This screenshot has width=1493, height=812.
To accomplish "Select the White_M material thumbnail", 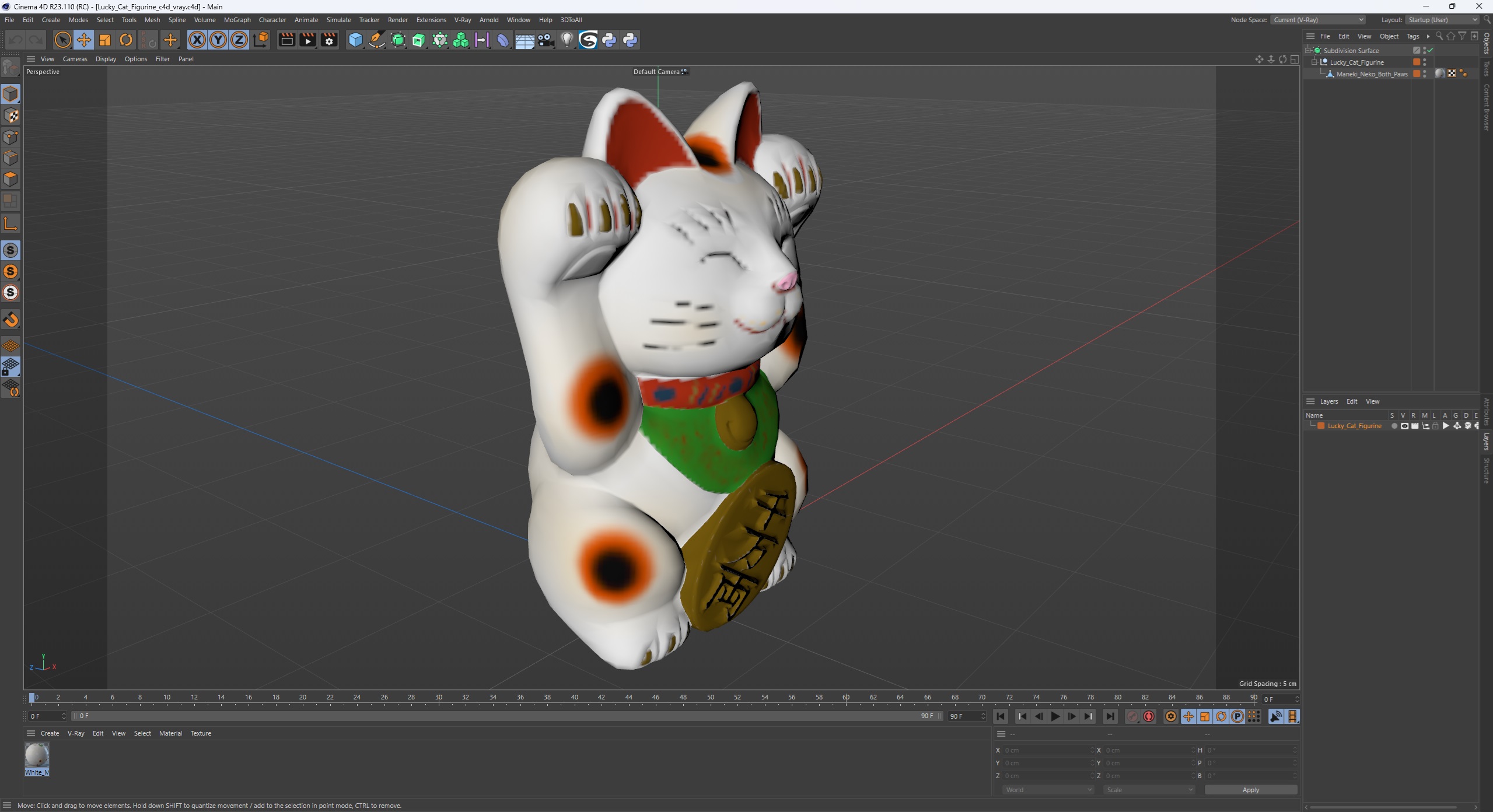I will (37, 756).
